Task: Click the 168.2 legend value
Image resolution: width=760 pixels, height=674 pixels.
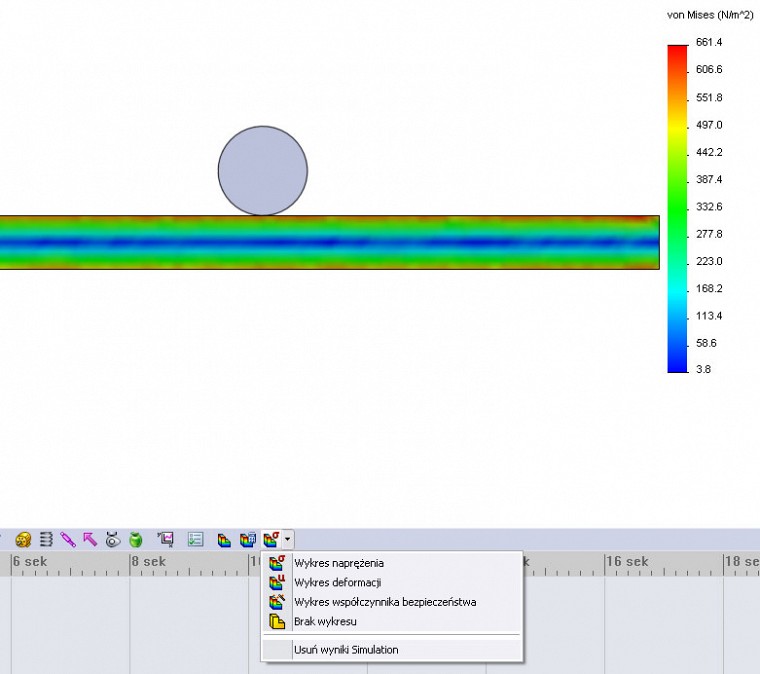Action: pyautogui.click(x=709, y=289)
